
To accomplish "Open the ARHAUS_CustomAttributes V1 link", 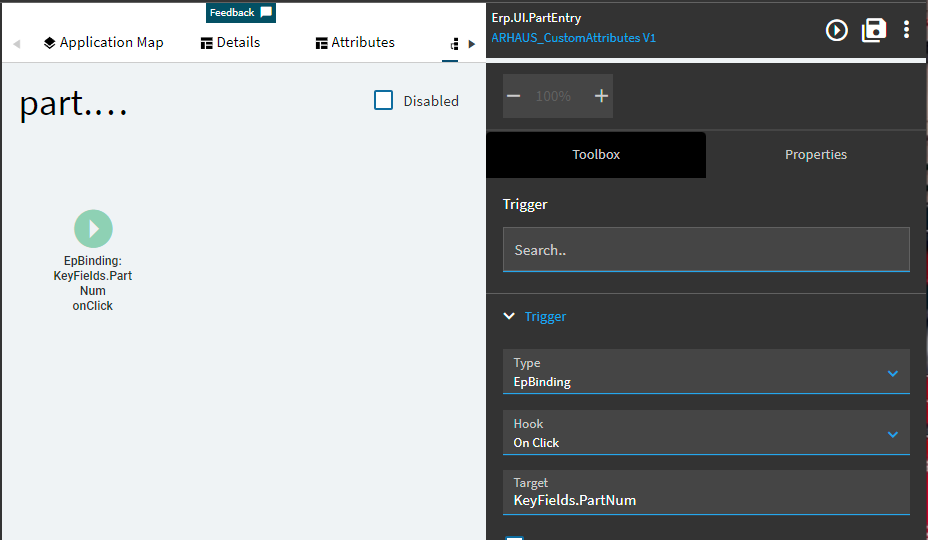I will coord(573,38).
